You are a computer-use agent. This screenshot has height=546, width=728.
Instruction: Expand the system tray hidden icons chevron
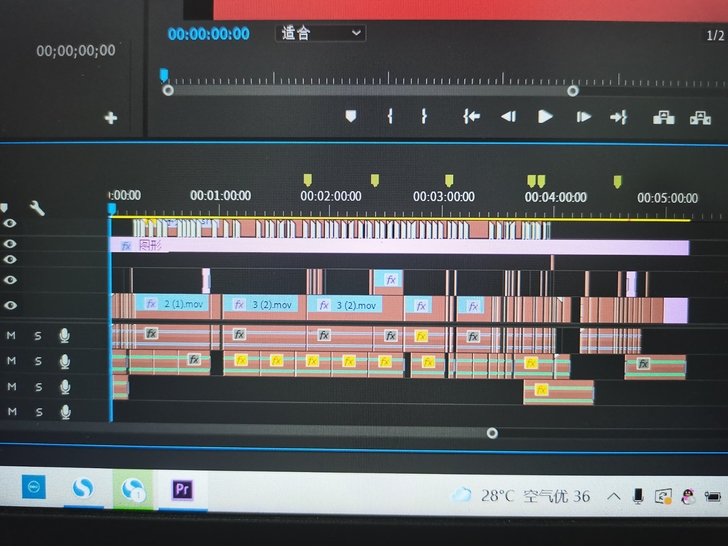pyautogui.click(x=613, y=496)
